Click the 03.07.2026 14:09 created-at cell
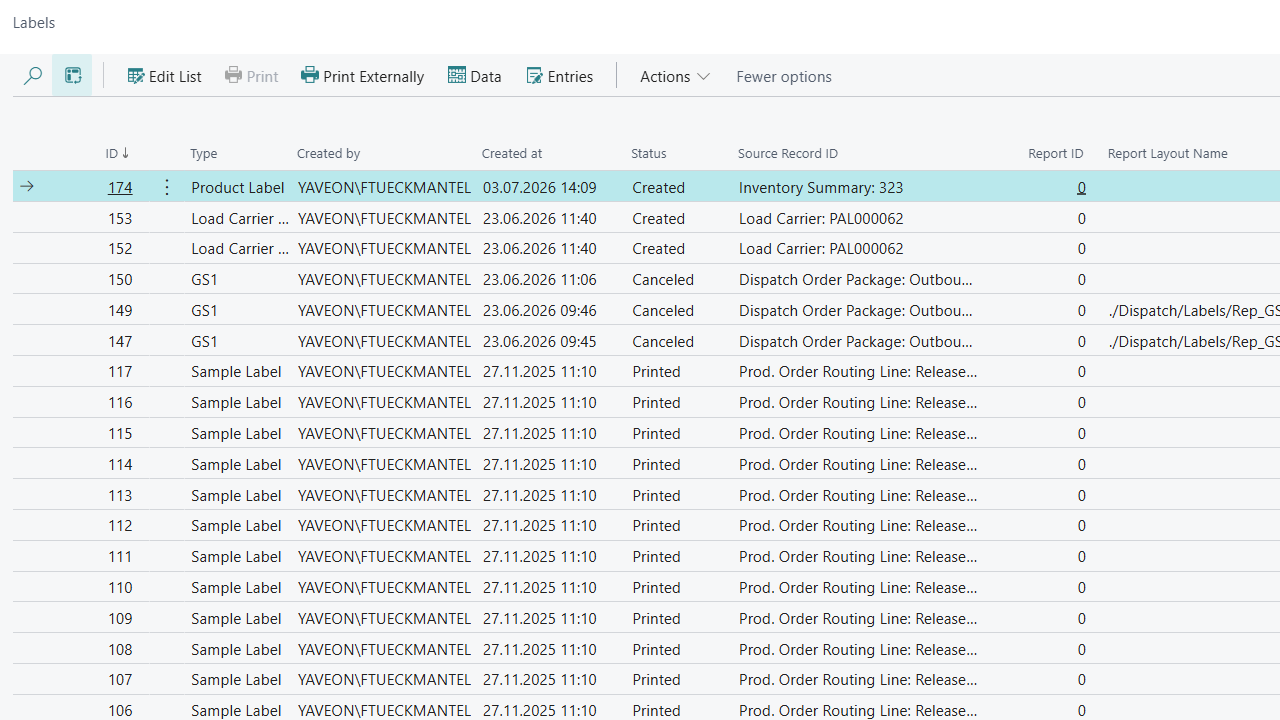Screen dimensions: 1280x720 [x=540, y=187]
